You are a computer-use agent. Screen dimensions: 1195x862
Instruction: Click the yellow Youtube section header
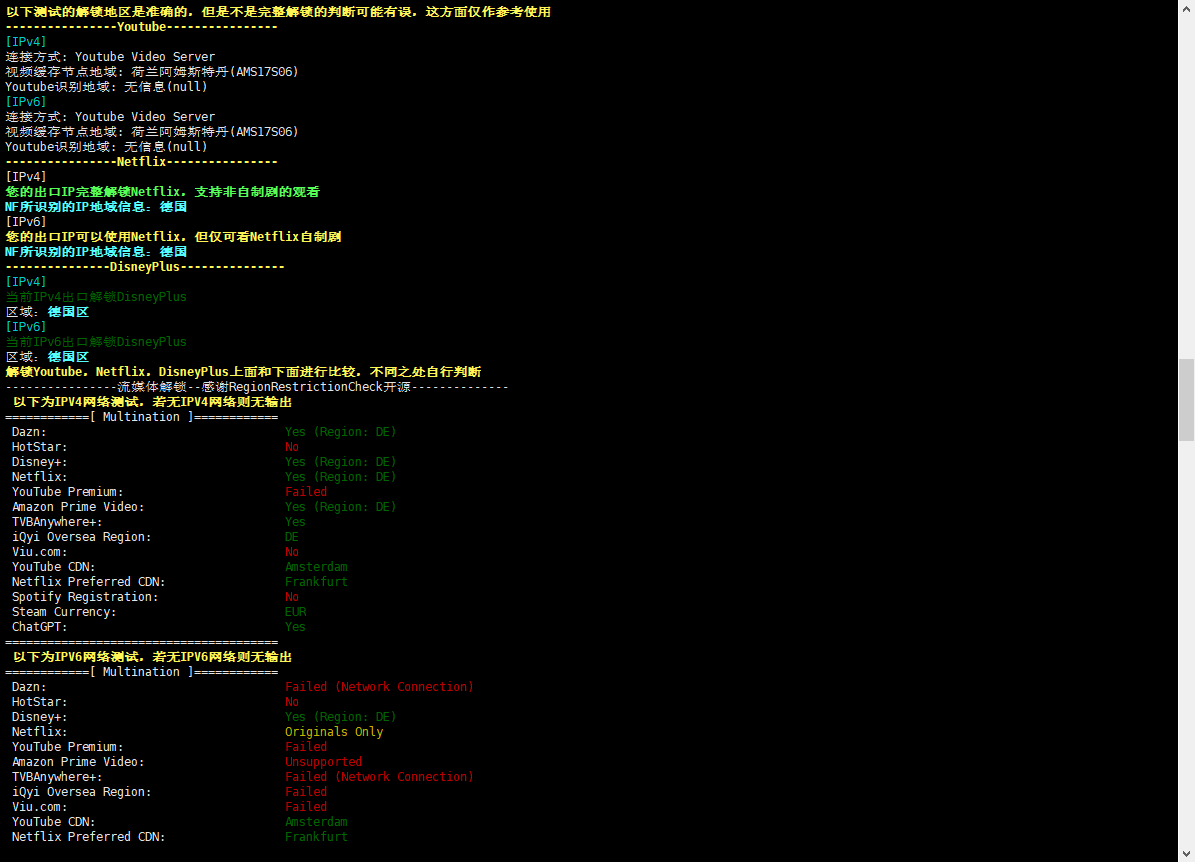(x=141, y=27)
